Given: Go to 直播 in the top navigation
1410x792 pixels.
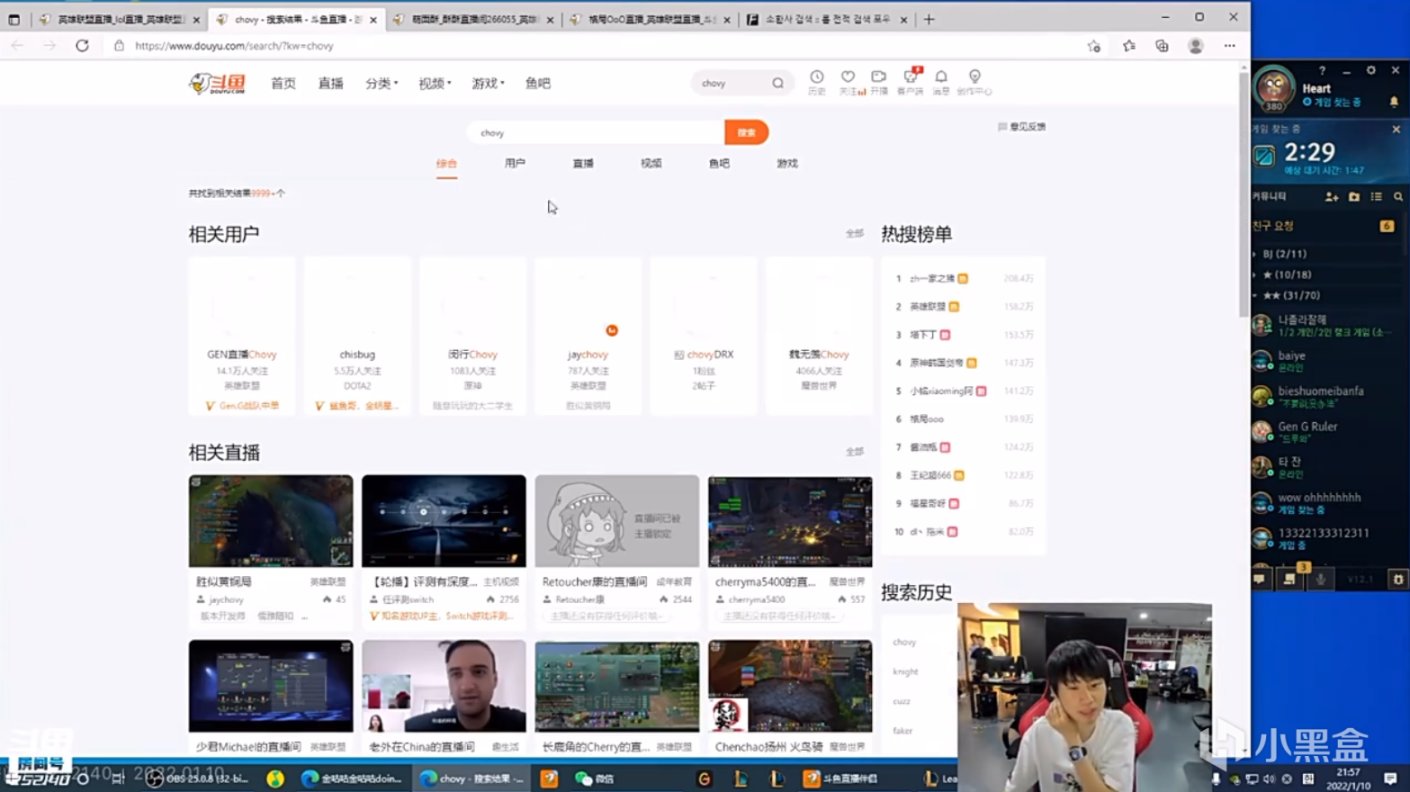Looking at the screenshot, I should (x=331, y=83).
